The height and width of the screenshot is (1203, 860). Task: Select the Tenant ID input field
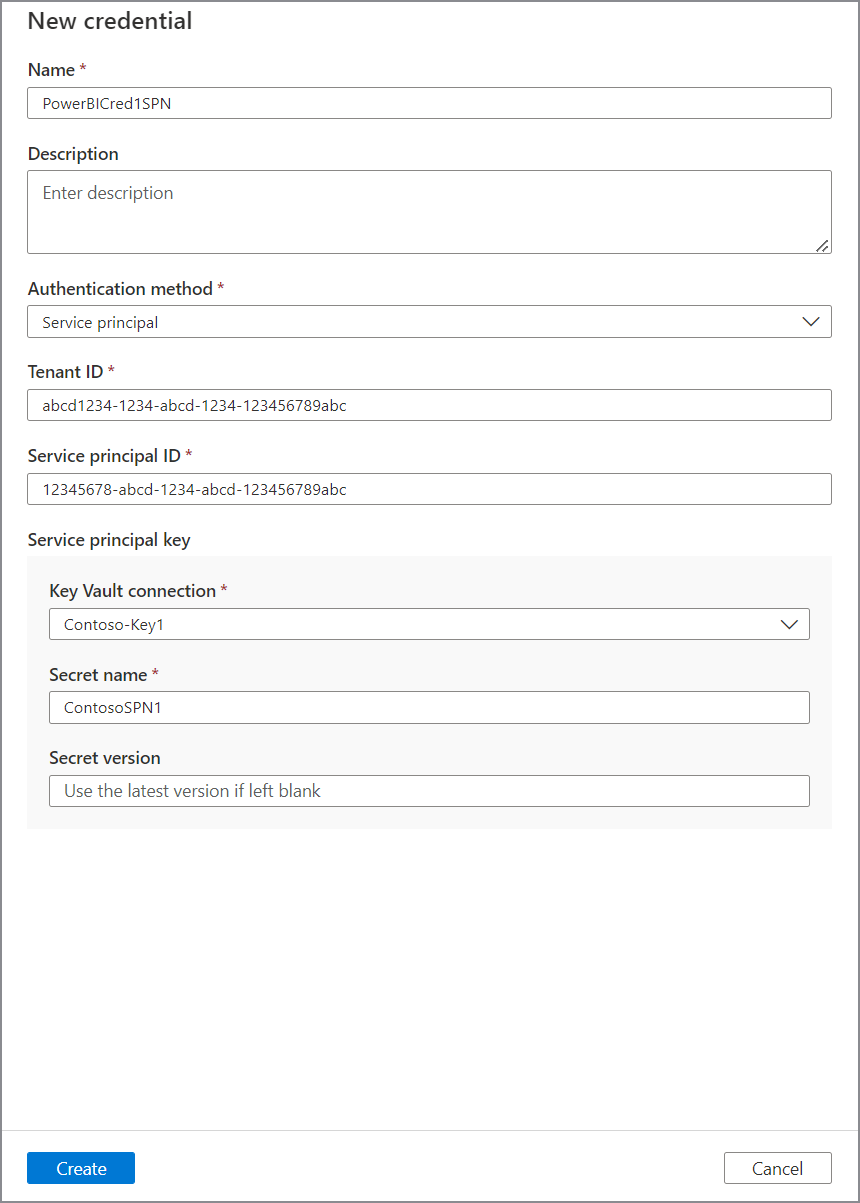429,405
